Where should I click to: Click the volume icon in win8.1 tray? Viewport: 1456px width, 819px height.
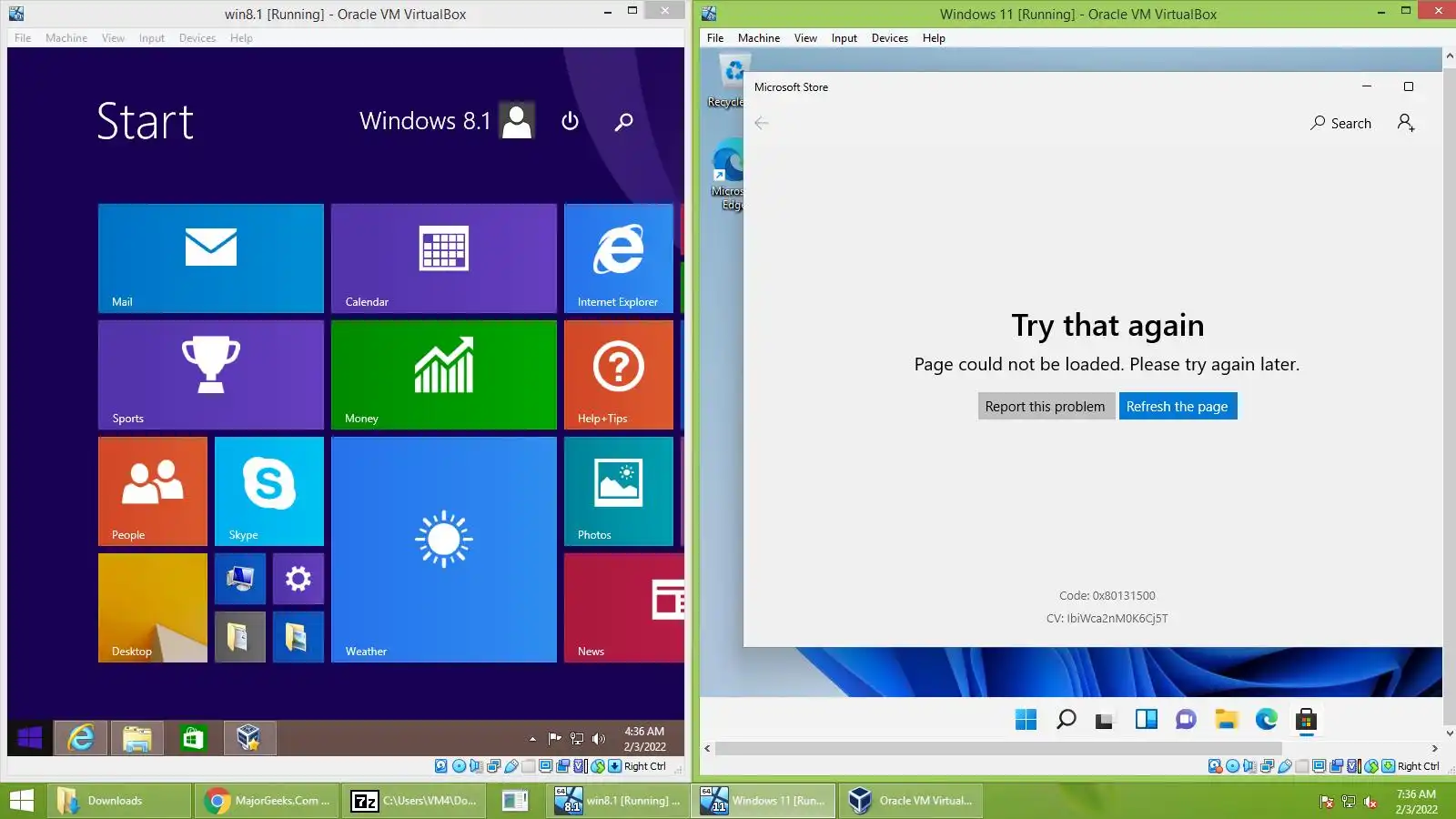click(x=599, y=739)
